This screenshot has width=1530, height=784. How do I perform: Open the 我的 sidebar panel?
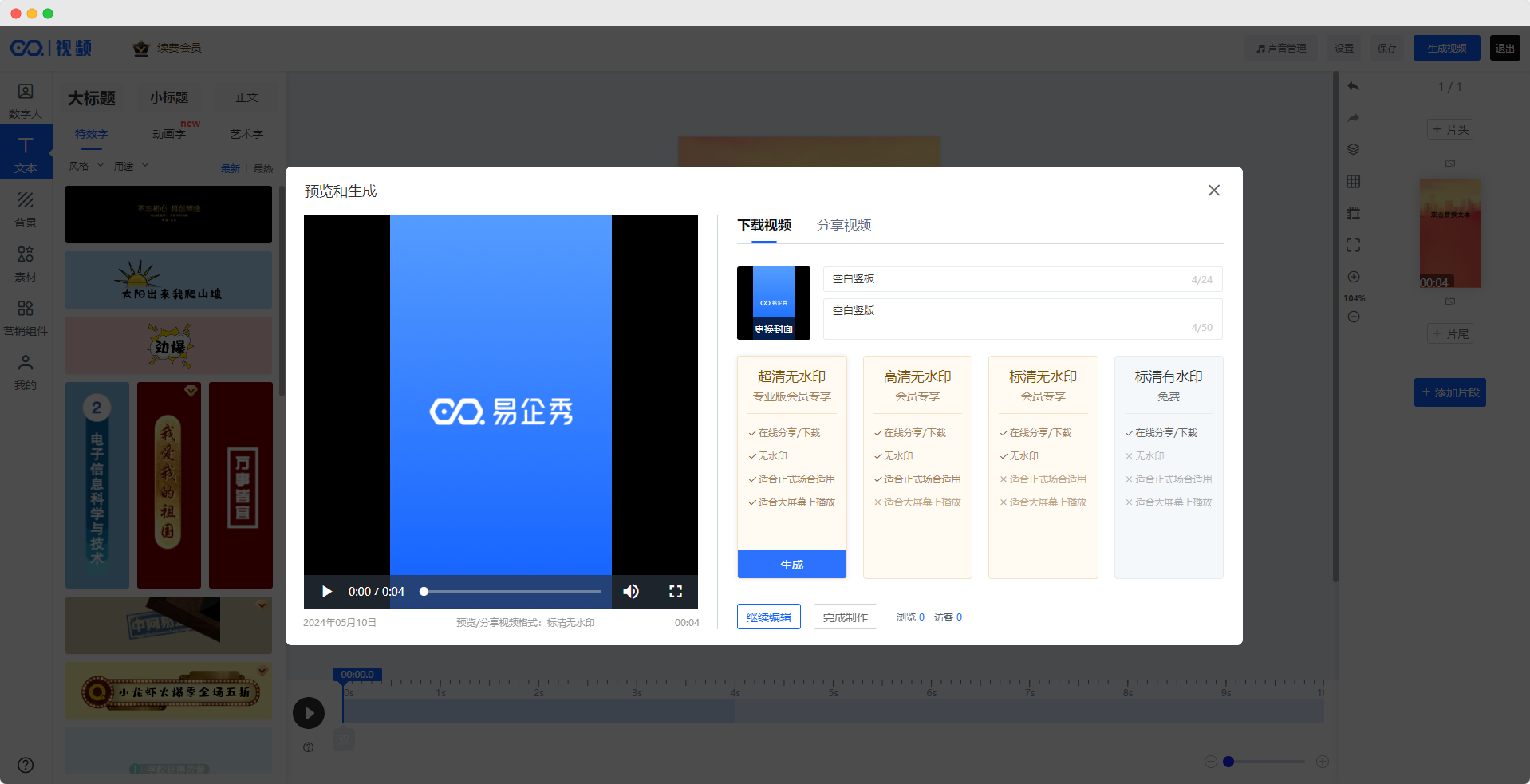26,372
